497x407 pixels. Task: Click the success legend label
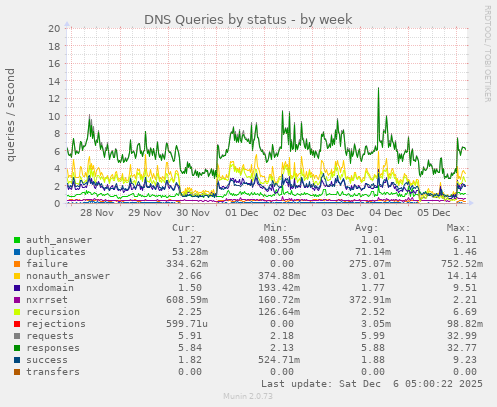click(x=47, y=360)
